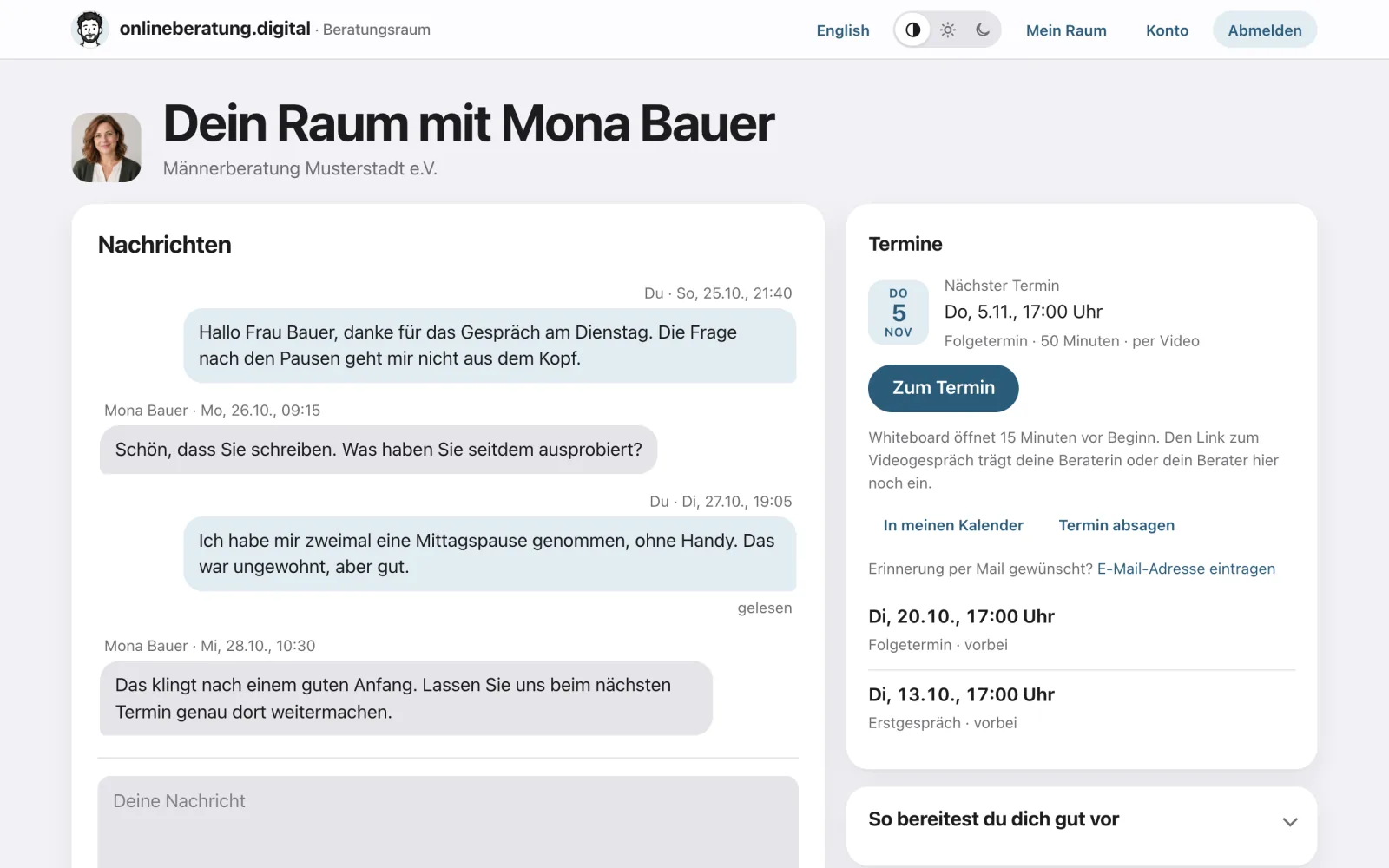The image size is (1389, 868).
Task: Click the timestamp 'Mona Bauer · Mo, 26.10., 09:15'
Action: click(213, 411)
